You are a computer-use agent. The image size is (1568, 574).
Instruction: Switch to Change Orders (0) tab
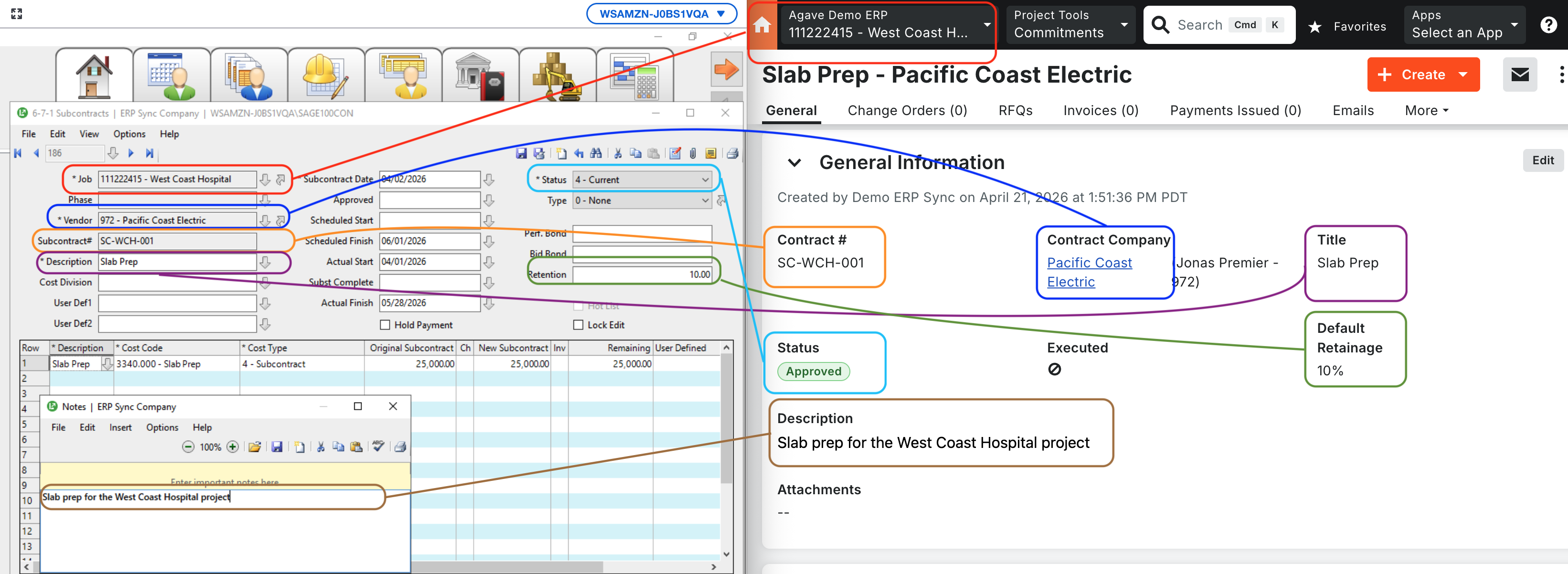(907, 110)
